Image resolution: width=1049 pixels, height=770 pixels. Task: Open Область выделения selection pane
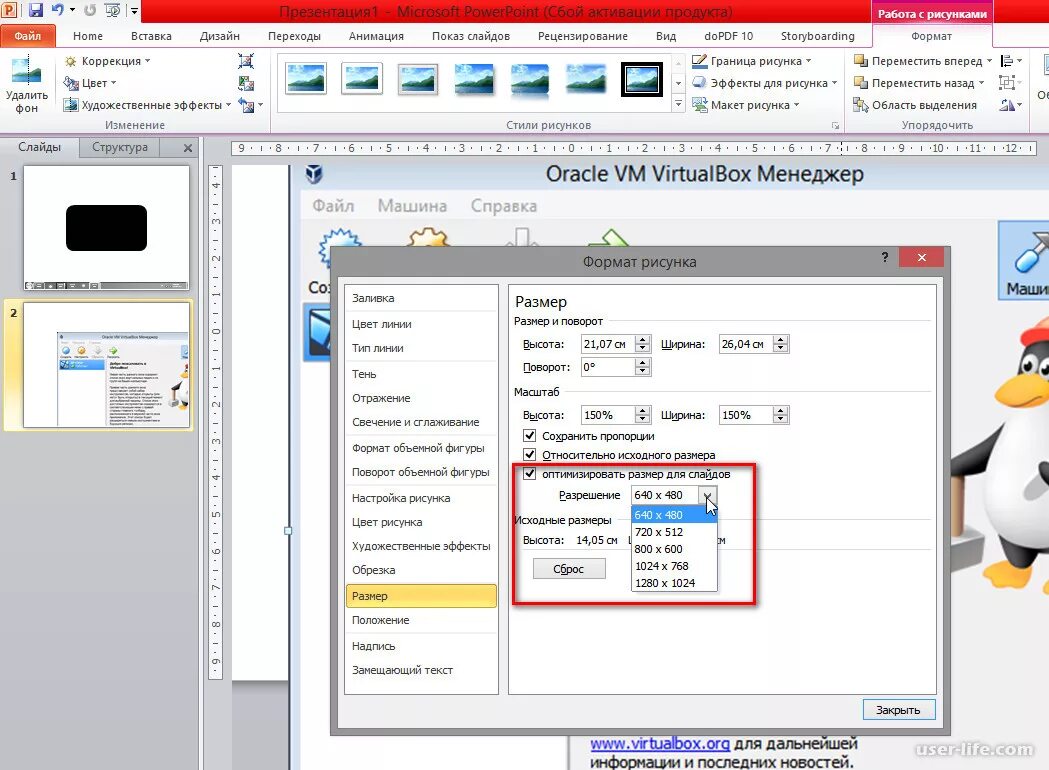click(915, 105)
